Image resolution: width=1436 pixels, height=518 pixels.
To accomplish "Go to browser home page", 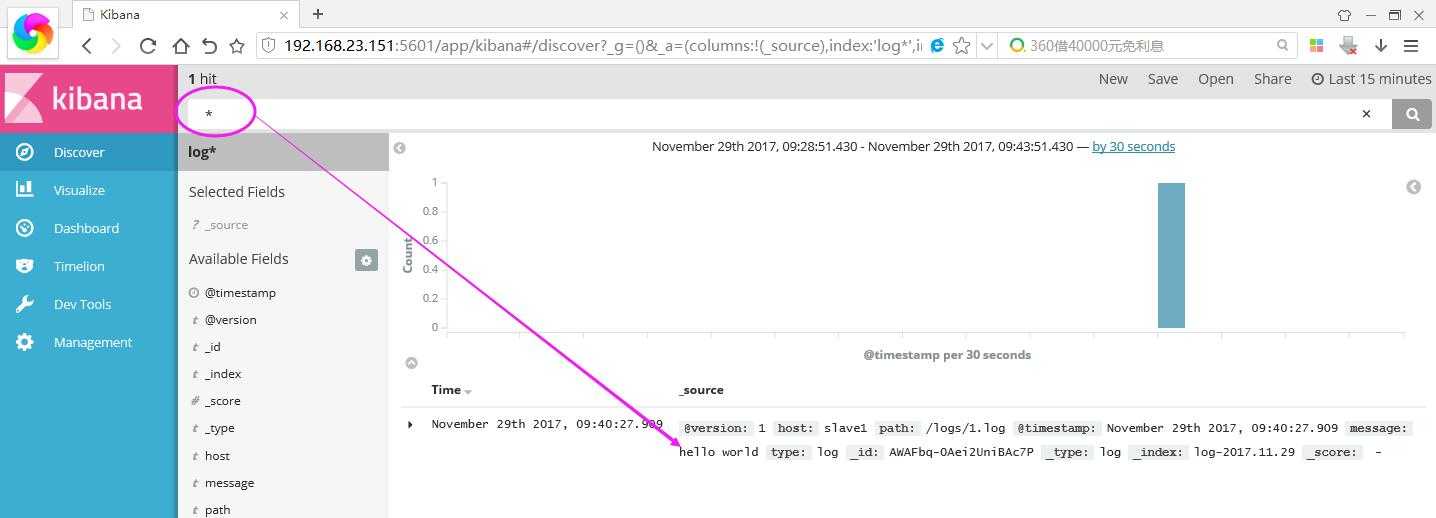I will pyautogui.click(x=180, y=46).
